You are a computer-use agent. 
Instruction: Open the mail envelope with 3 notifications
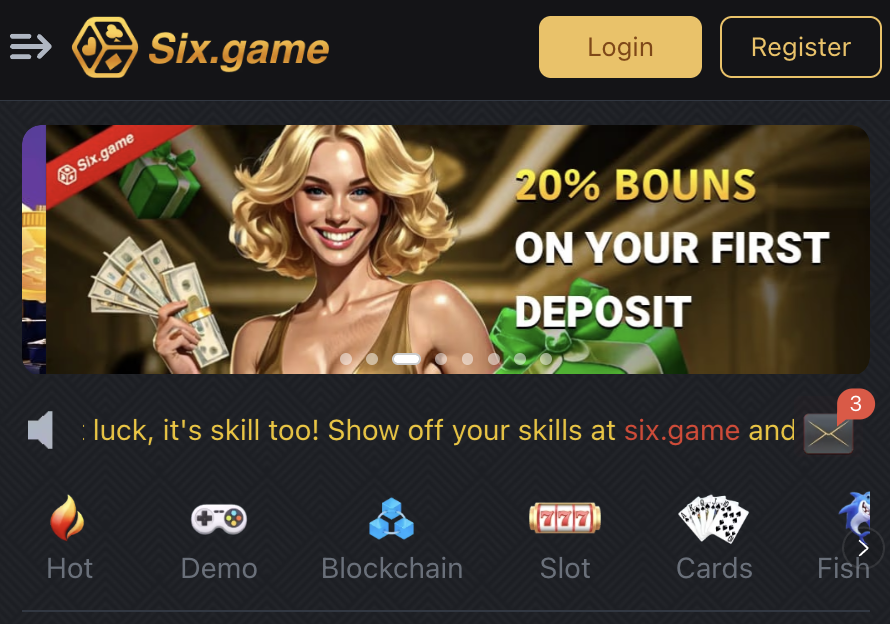829,434
